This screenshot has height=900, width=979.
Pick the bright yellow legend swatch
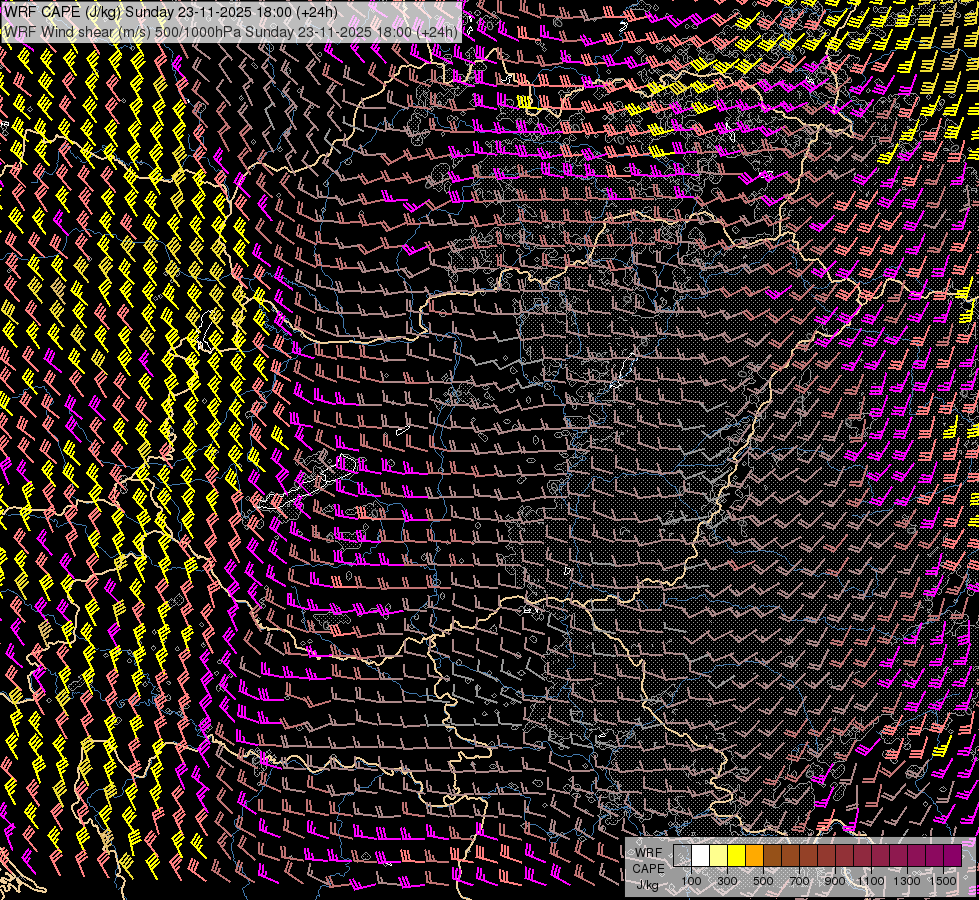[x=736, y=856]
